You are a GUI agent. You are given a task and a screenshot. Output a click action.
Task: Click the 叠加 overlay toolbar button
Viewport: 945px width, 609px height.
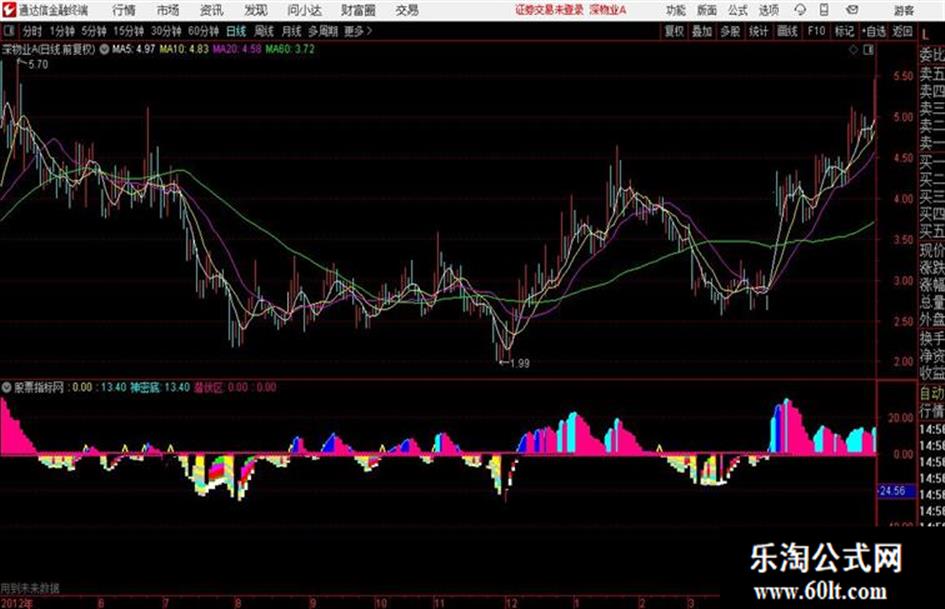point(702,31)
